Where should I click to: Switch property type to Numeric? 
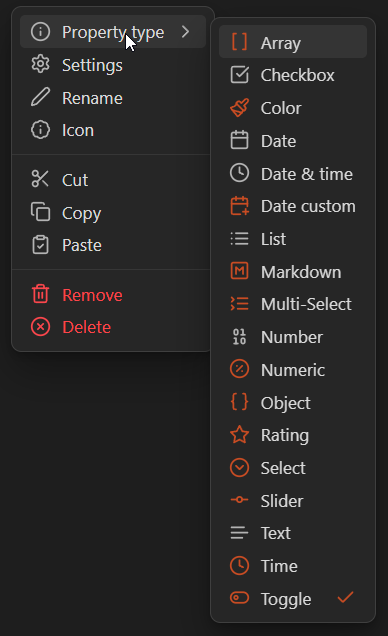pyautogui.click(x=293, y=370)
